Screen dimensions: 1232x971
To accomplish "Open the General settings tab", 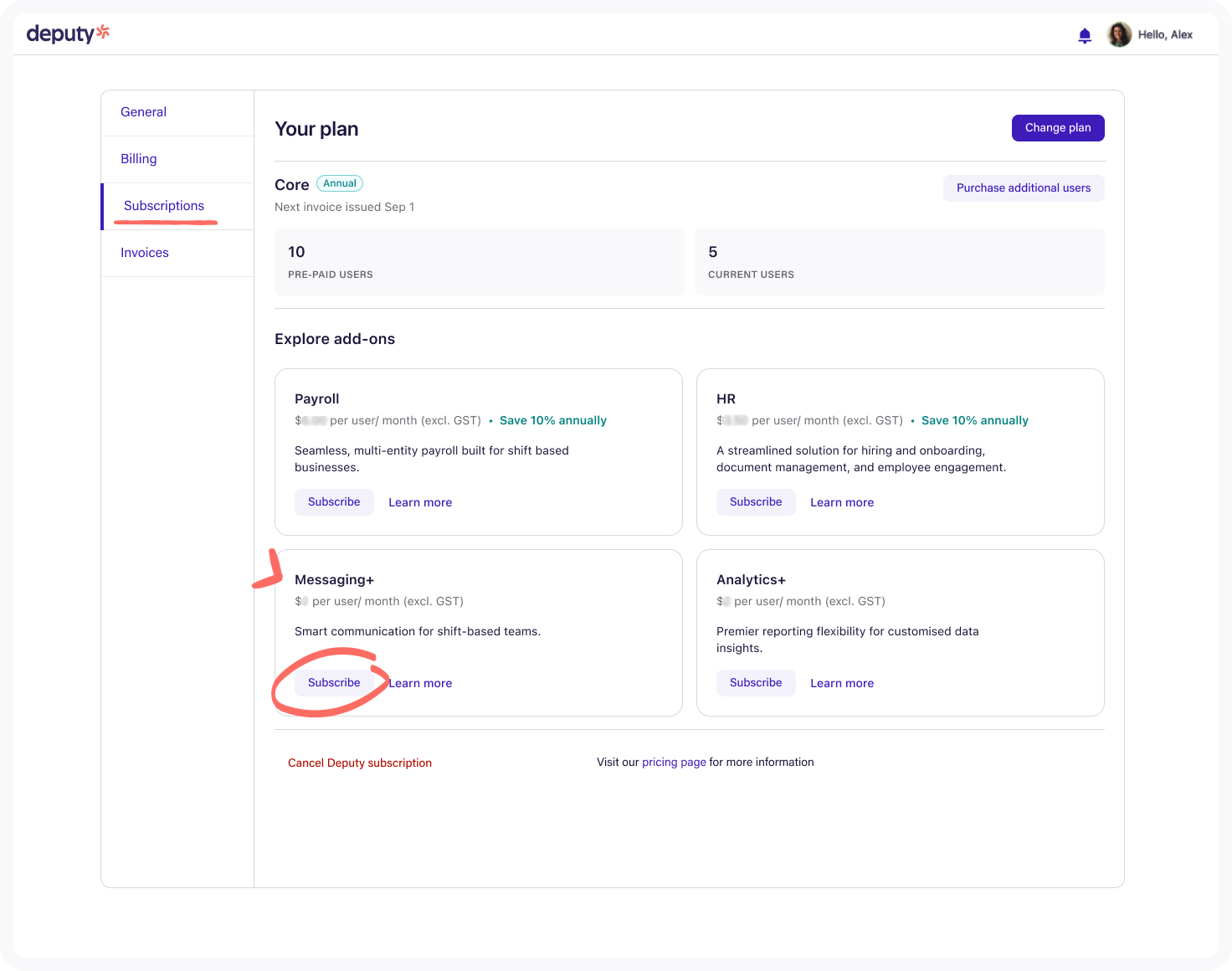I will (x=143, y=112).
